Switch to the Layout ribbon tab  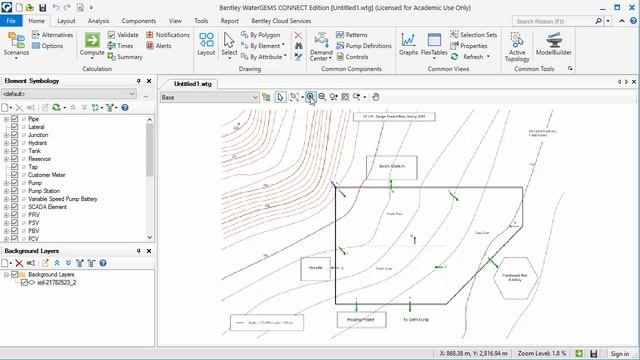pyautogui.click(x=66, y=21)
